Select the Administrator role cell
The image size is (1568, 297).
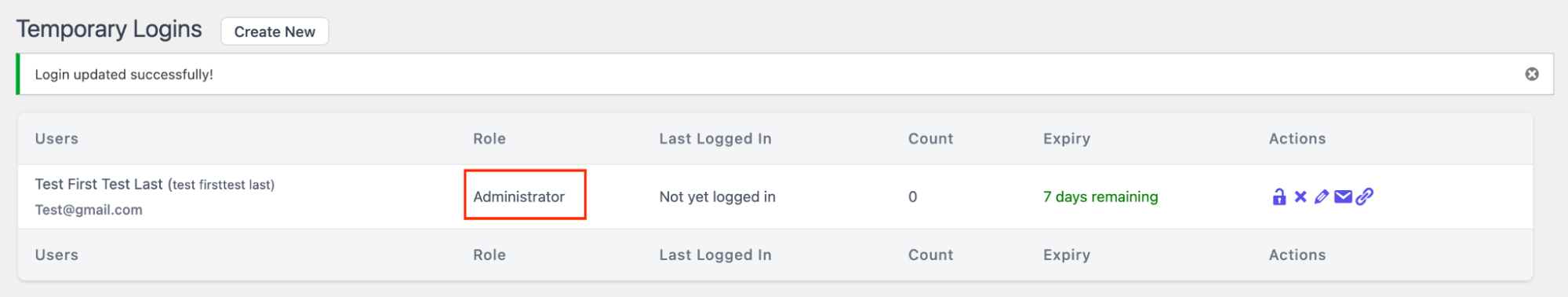coord(518,196)
